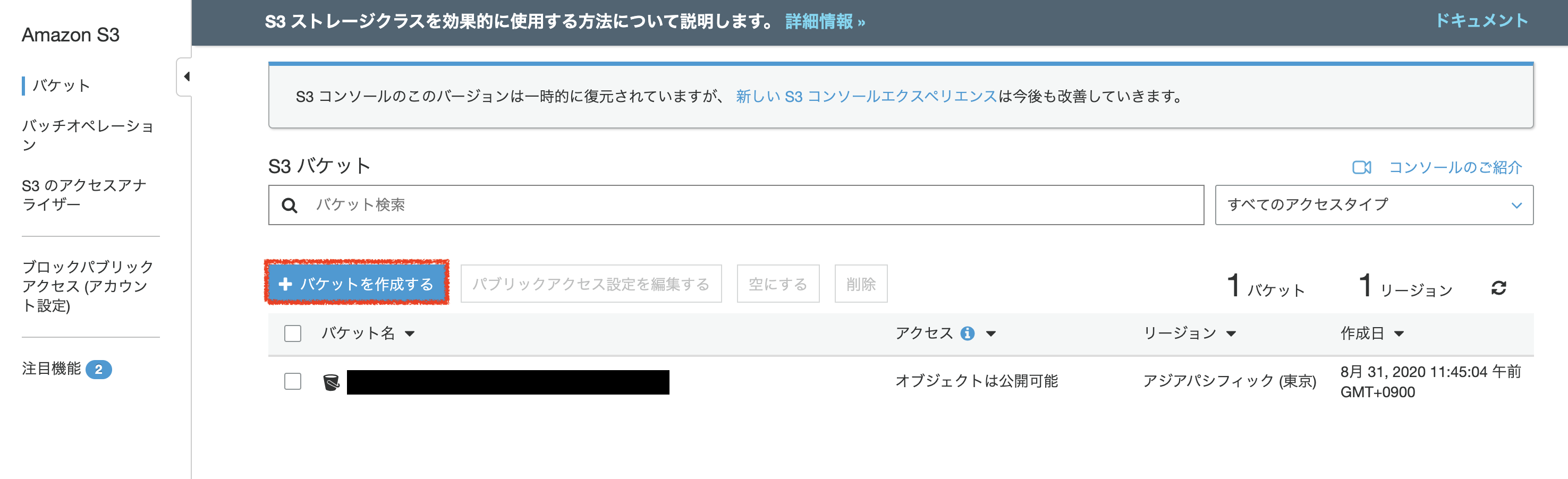Click the 8月 31, 2020 creation date cell
Viewport: 1568px width, 479px height.
(1430, 382)
